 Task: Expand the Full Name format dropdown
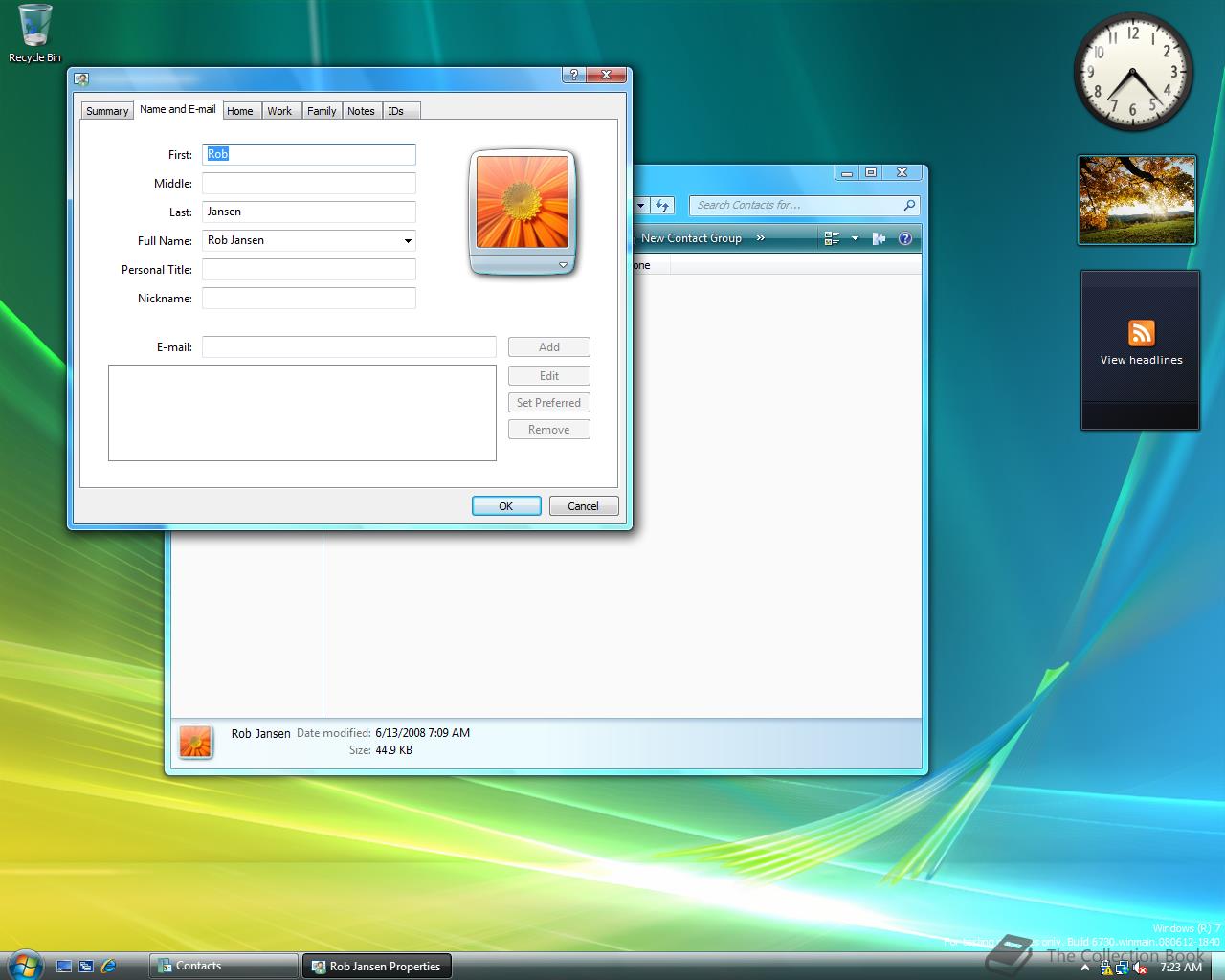[408, 241]
